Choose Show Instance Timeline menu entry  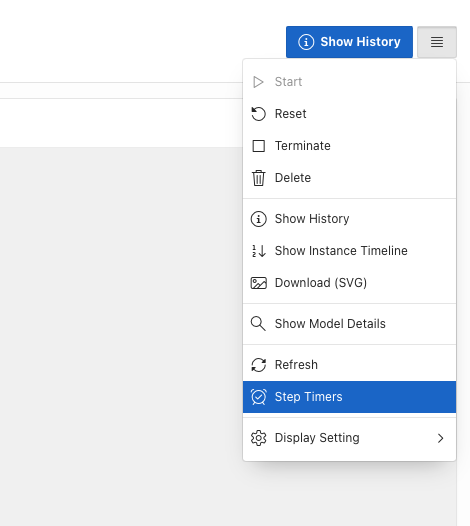tap(349, 251)
